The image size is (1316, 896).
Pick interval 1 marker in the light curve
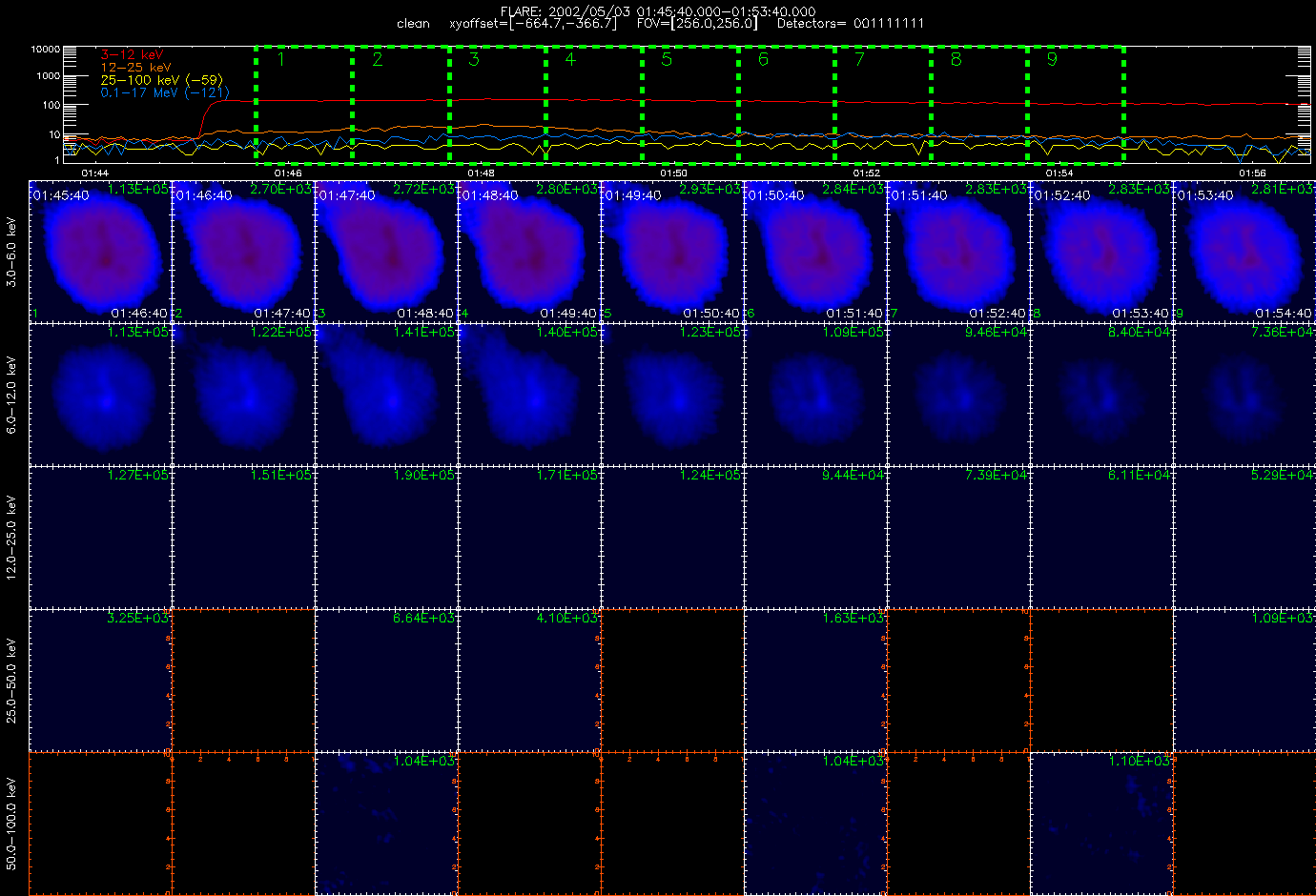coord(281,59)
